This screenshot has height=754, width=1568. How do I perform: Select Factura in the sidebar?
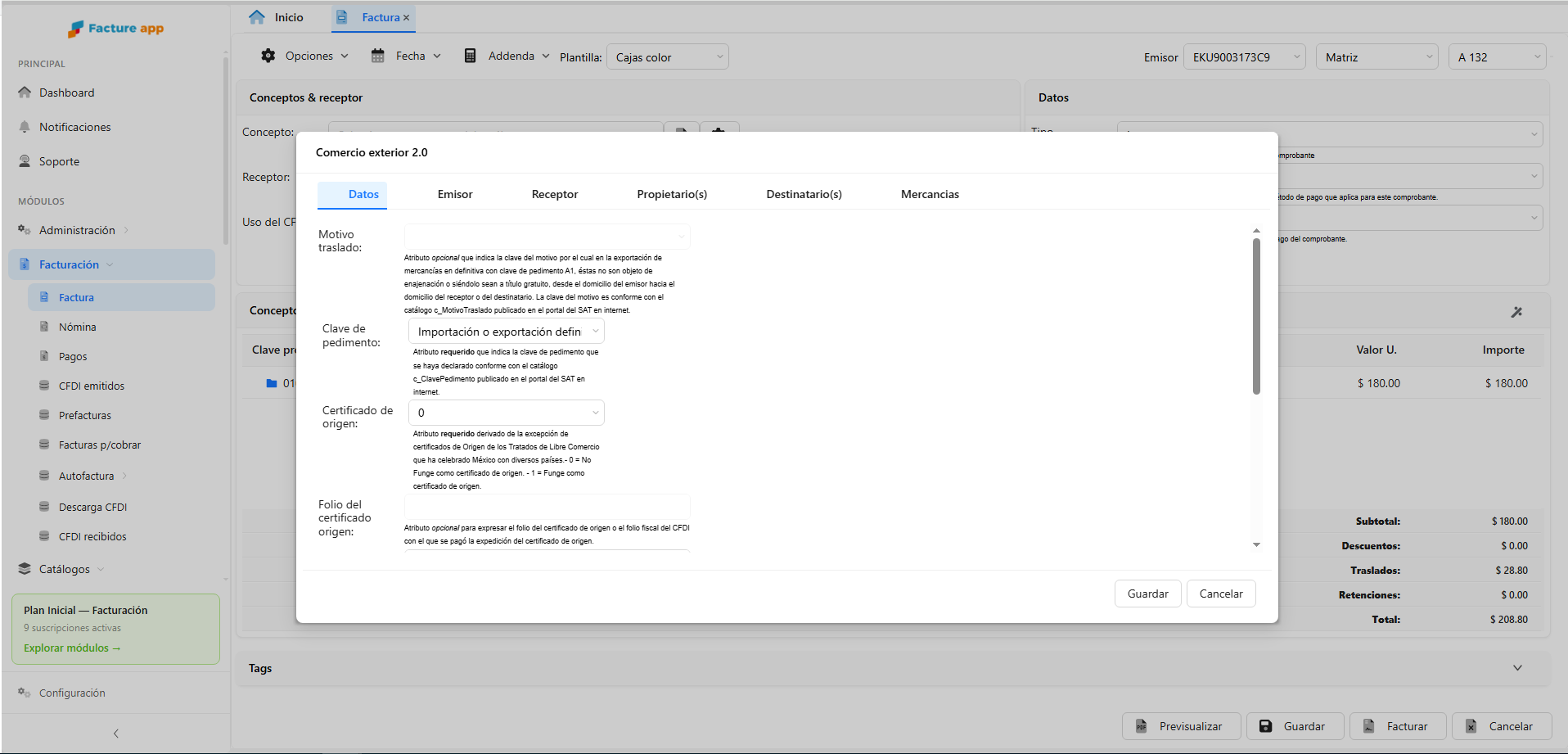click(121, 297)
